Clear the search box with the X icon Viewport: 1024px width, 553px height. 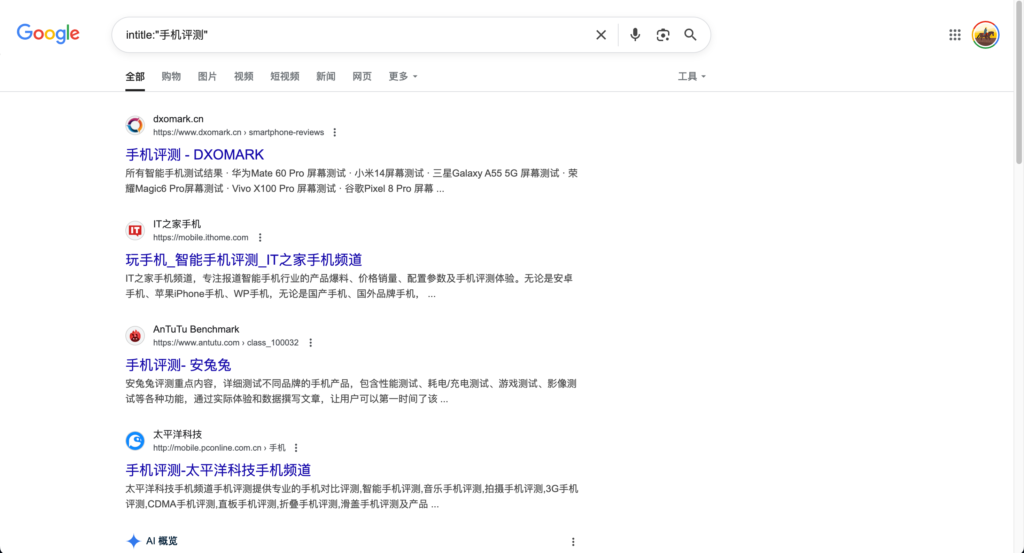(601, 35)
